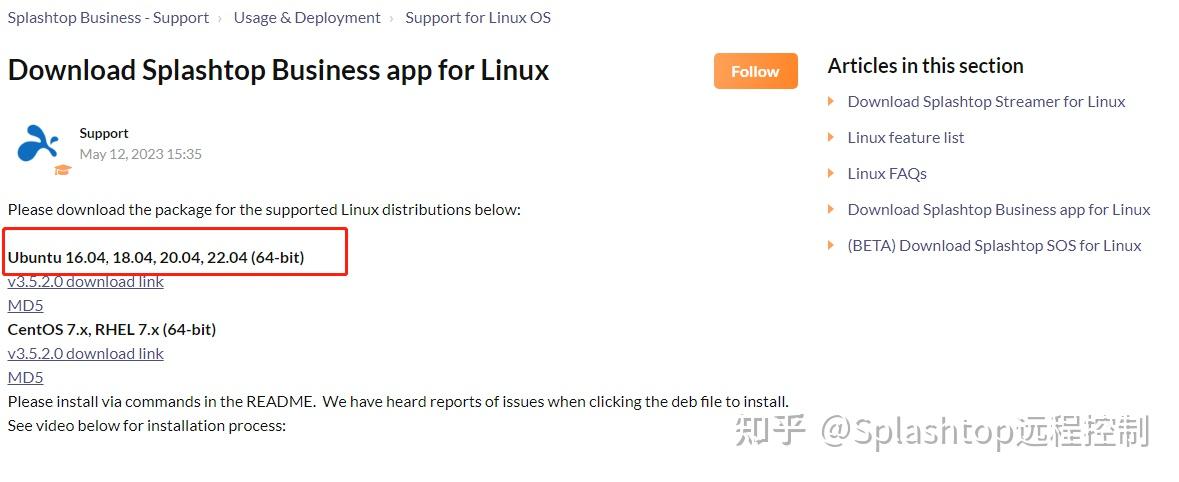This screenshot has height=482, width=1179.
Task: Click breadcrumb chevron after Splashtop Business - Support
Action: click(x=221, y=19)
